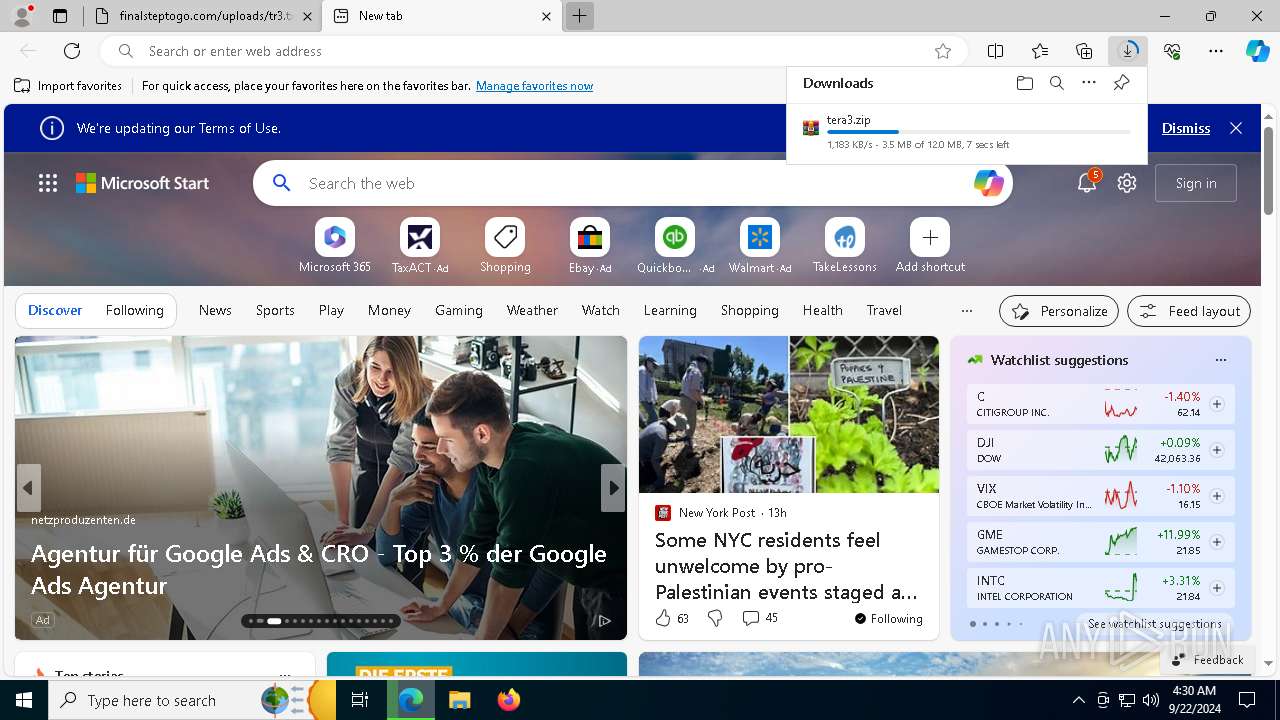Click Import favorites
This screenshot has width=1280, height=720.
point(68,86)
